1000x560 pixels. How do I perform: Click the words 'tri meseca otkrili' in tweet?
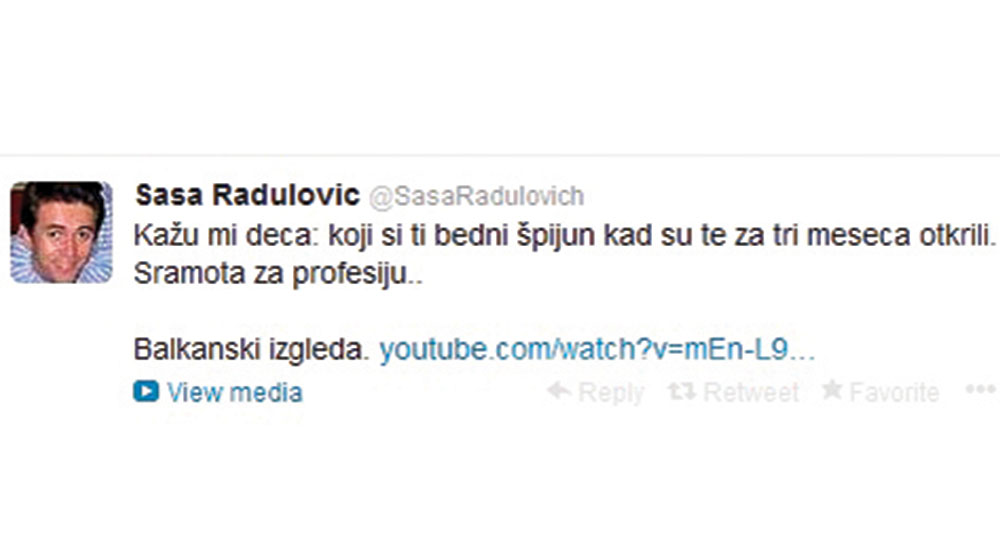click(884, 235)
